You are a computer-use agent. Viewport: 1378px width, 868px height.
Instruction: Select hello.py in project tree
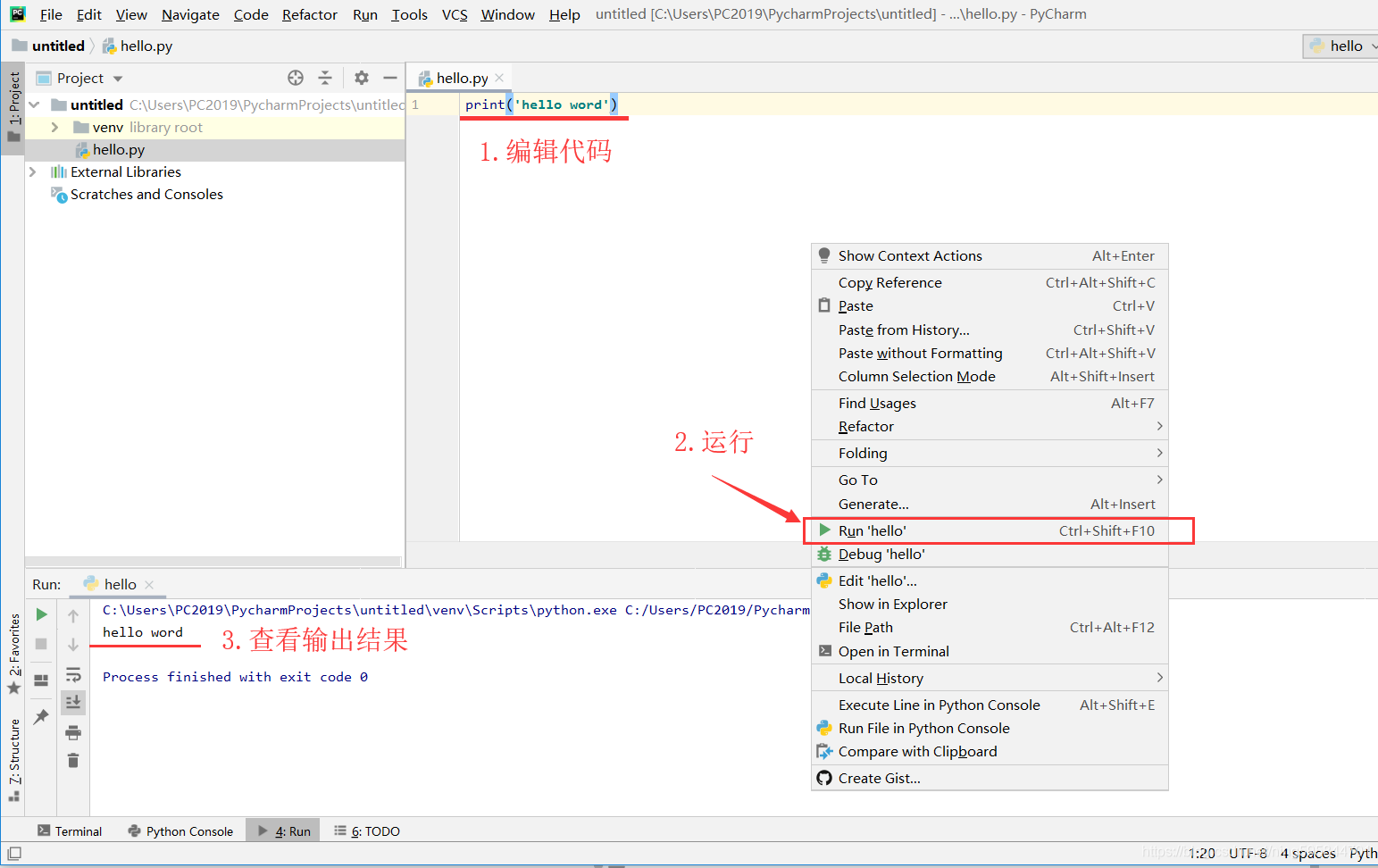coord(119,150)
